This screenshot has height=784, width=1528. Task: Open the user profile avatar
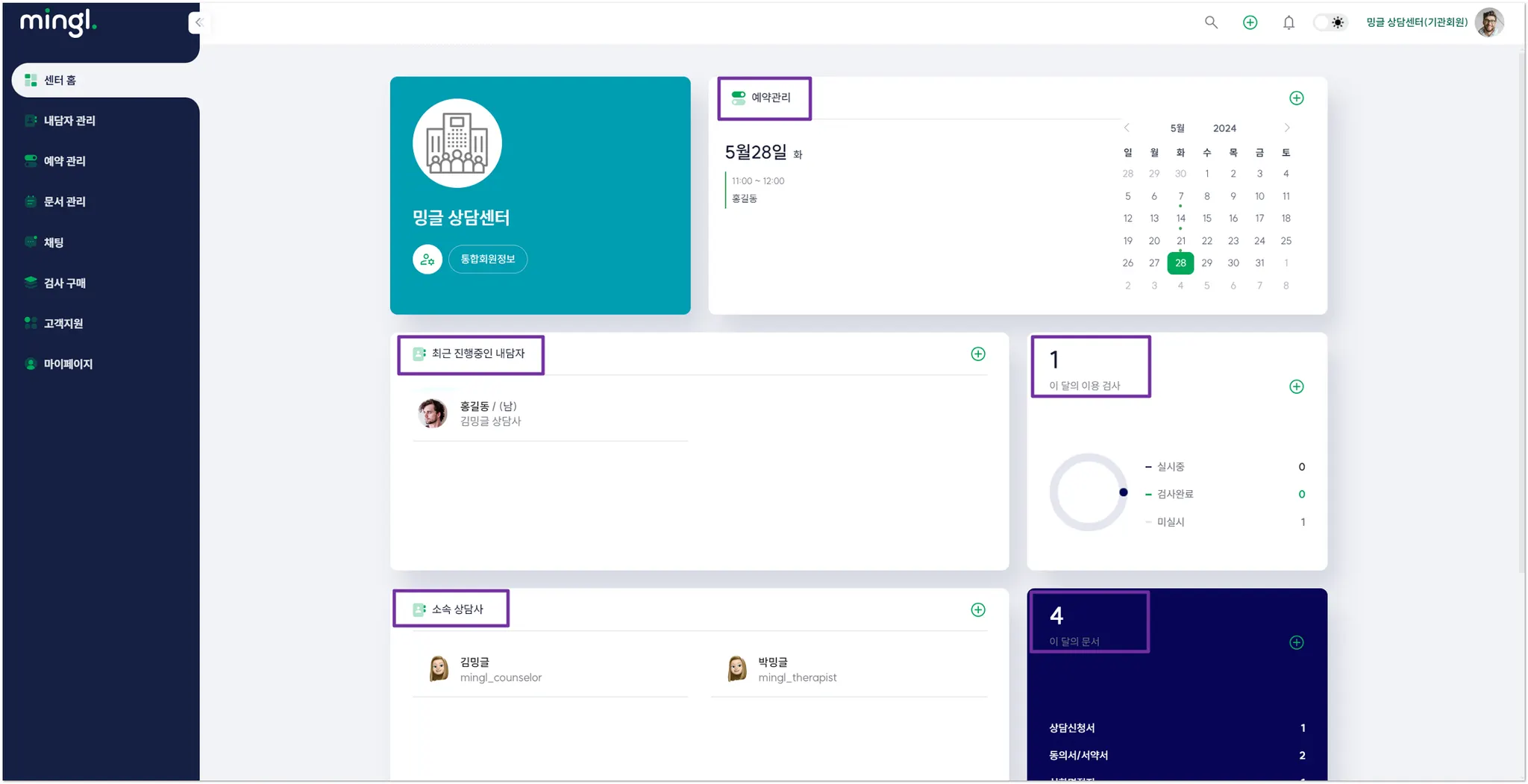coord(1489,22)
